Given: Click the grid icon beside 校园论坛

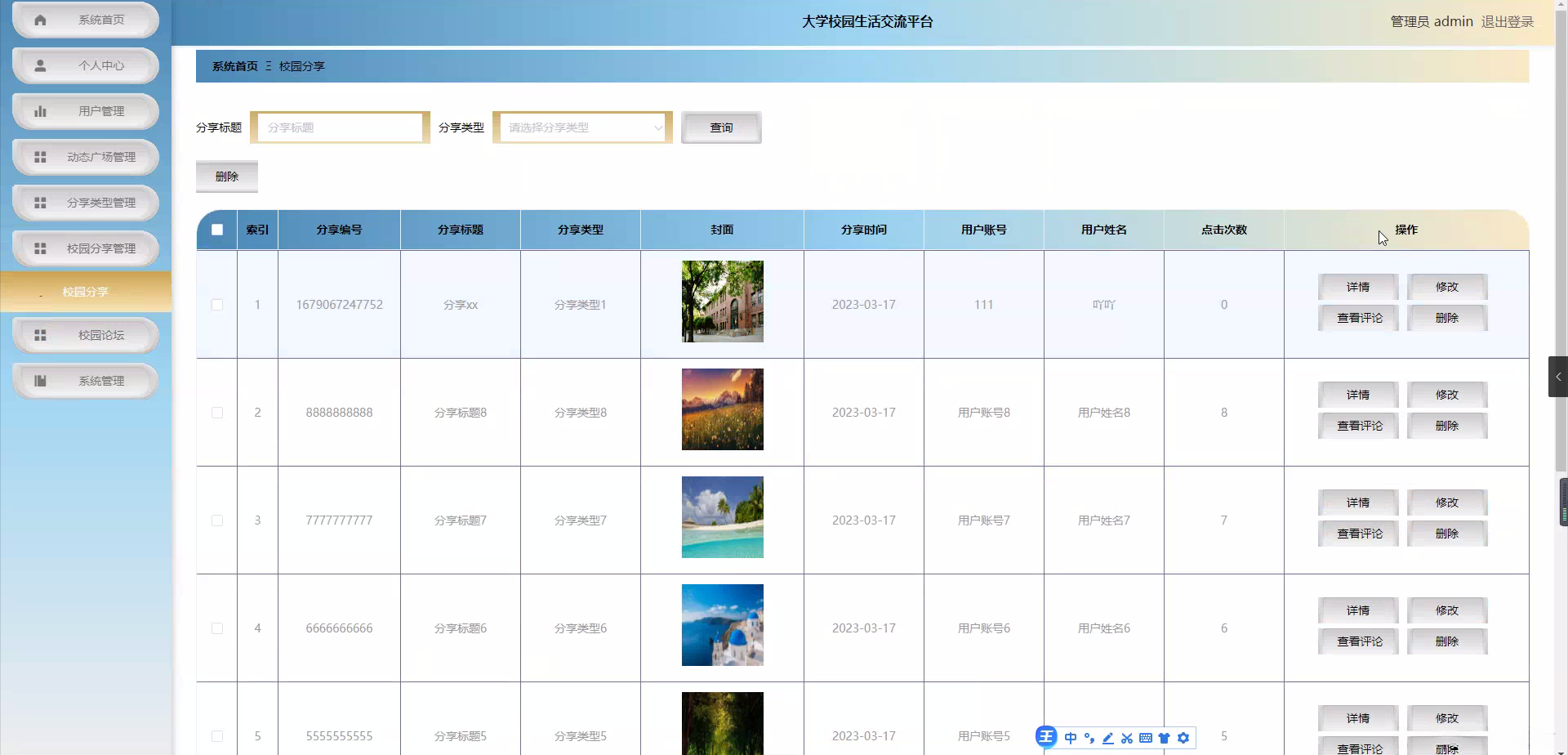Looking at the screenshot, I should point(40,335).
